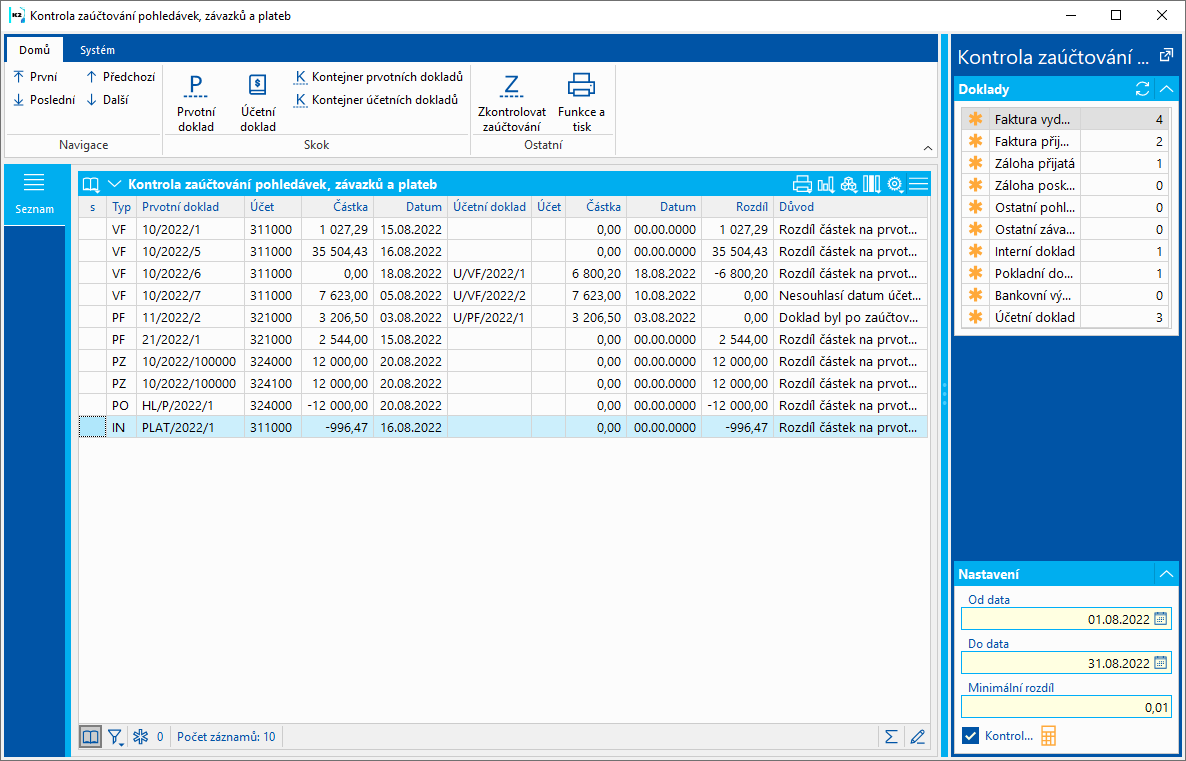Toggle the Kontrol... checkbox
The width and height of the screenshot is (1186, 761).
tap(970, 736)
